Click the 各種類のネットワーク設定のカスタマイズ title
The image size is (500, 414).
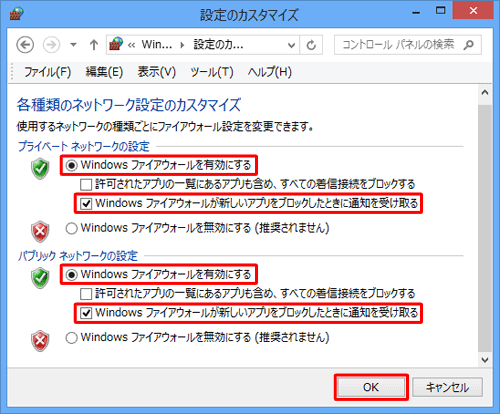[x=128, y=105]
